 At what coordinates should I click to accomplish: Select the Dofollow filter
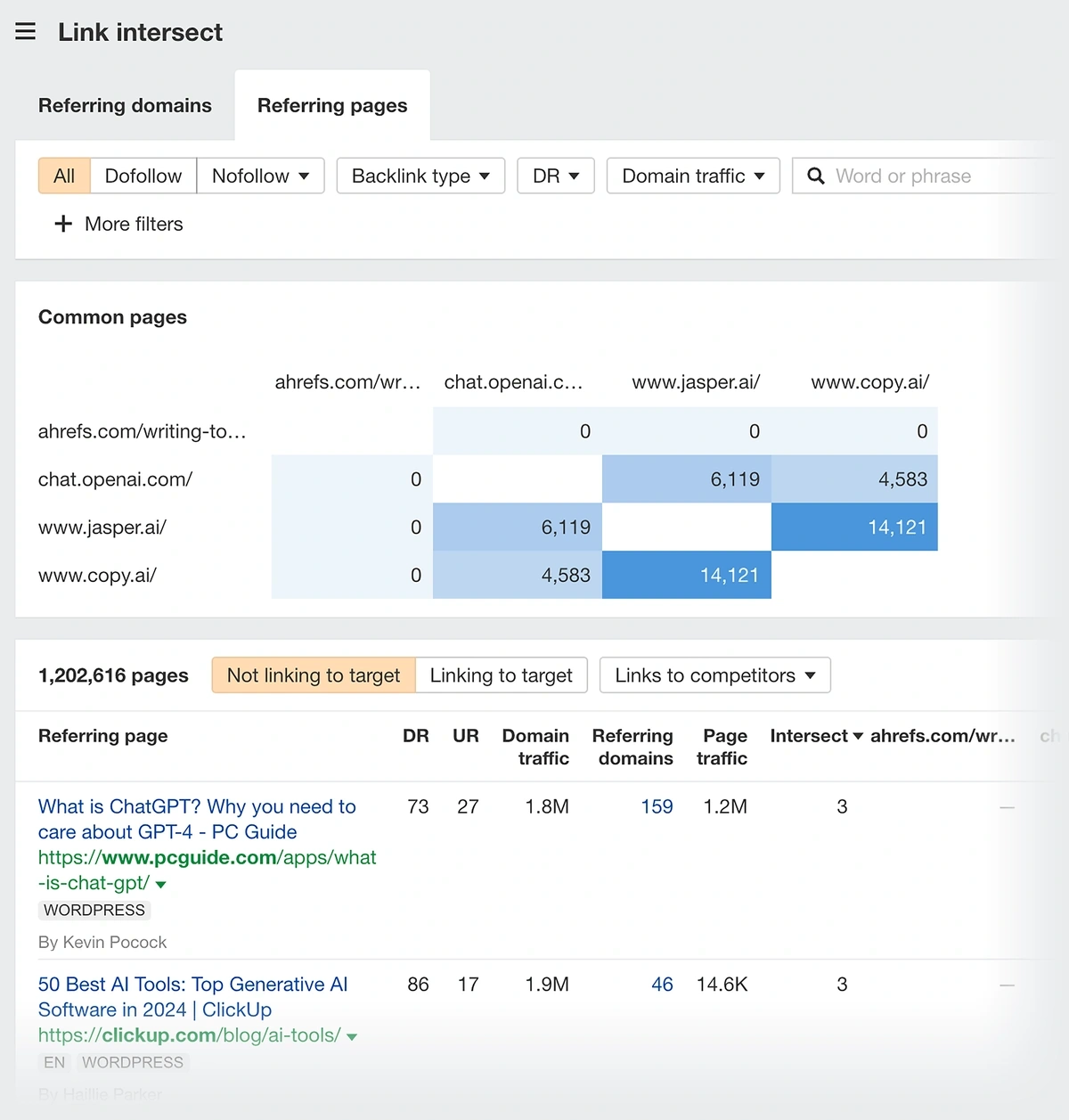pyautogui.click(x=143, y=176)
